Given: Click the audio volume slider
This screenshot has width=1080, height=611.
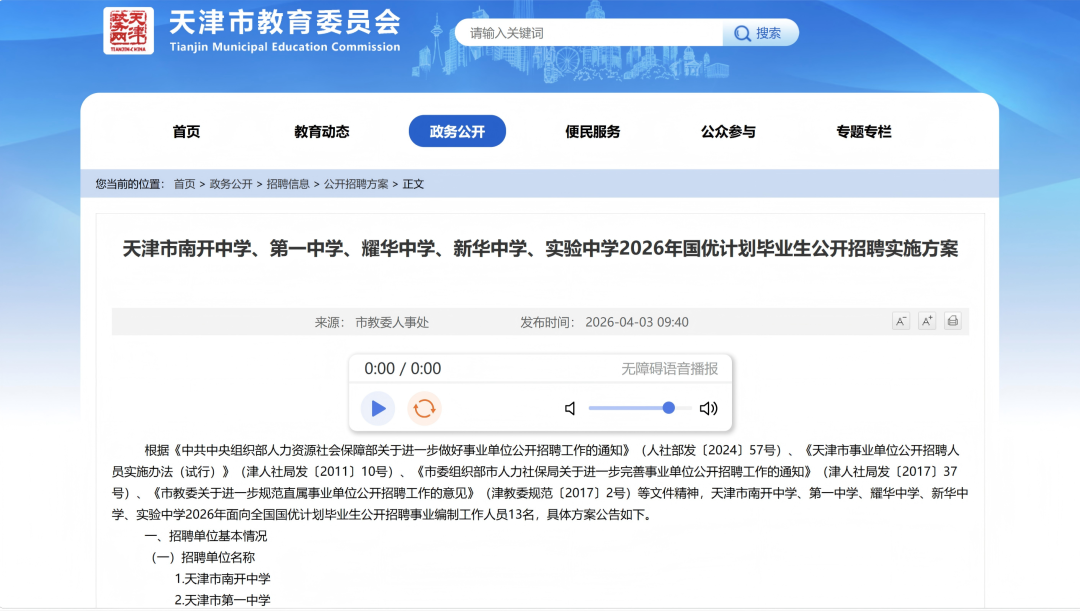Looking at the screenshot, I should (632, 408).
